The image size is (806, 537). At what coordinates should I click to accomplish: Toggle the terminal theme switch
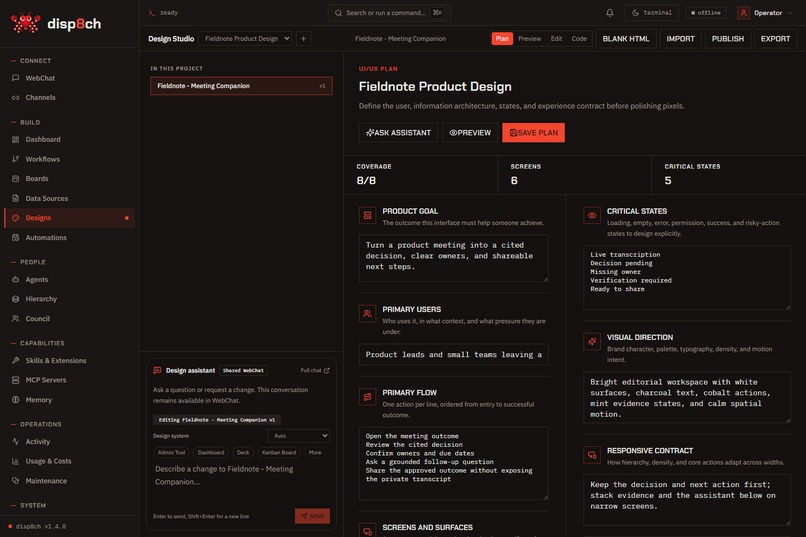pyautogui.click(x=652, y=13)
